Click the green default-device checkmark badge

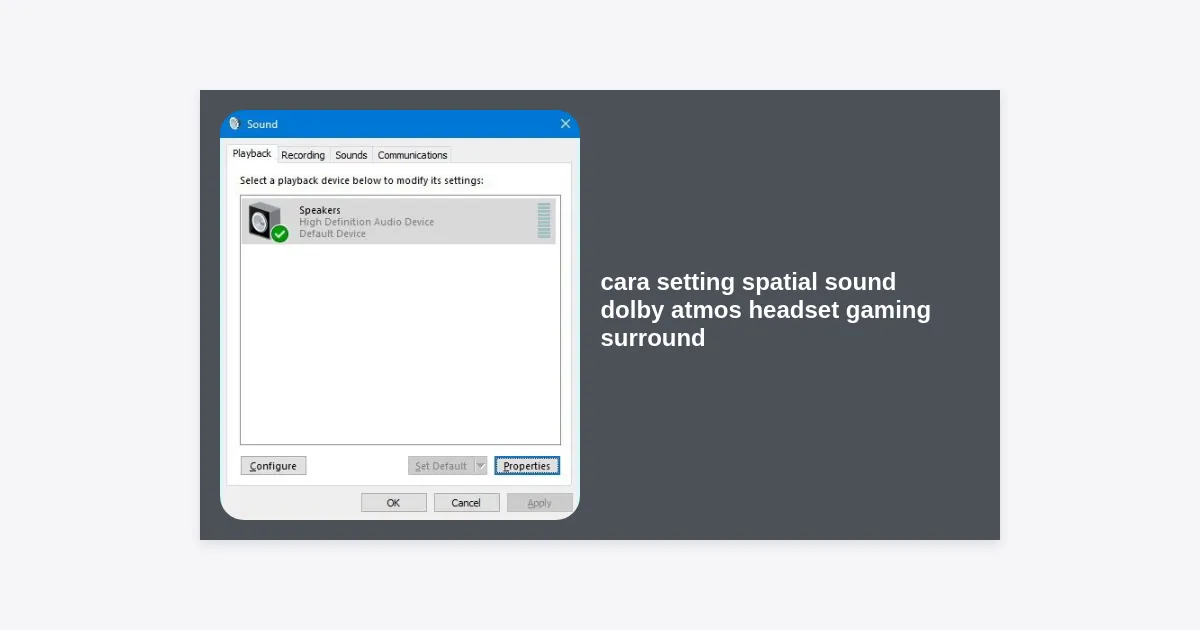[280, 234]
